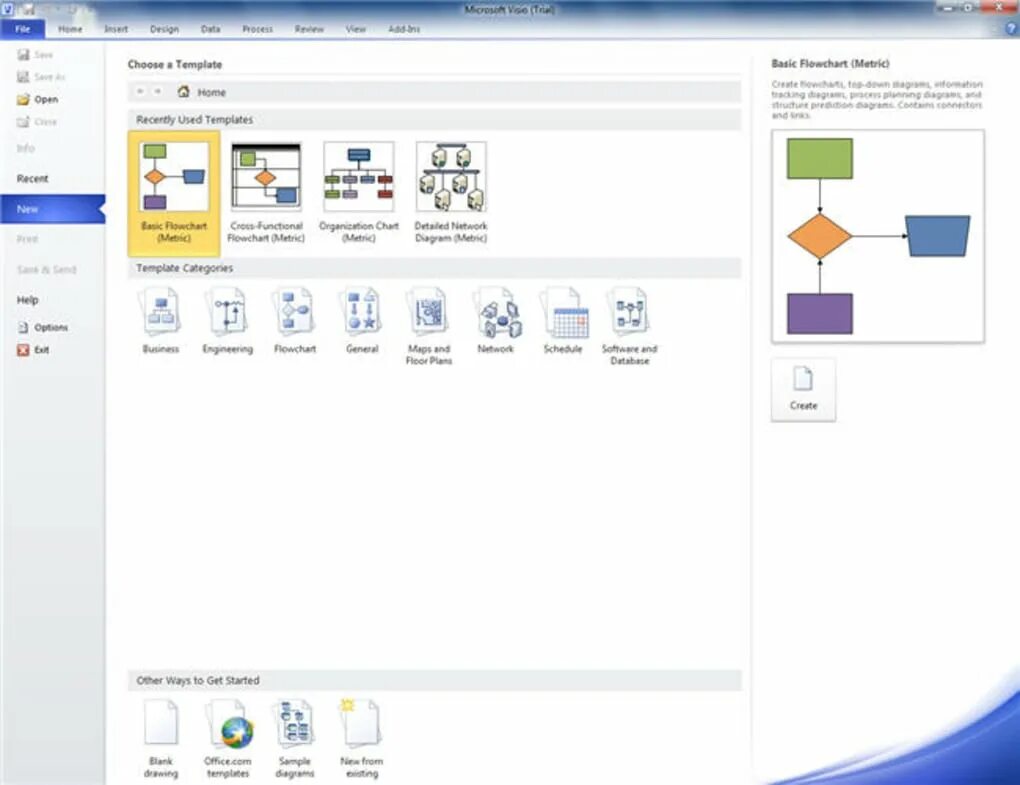
Task: Open the File tab
Action: (x=23, y=29)
